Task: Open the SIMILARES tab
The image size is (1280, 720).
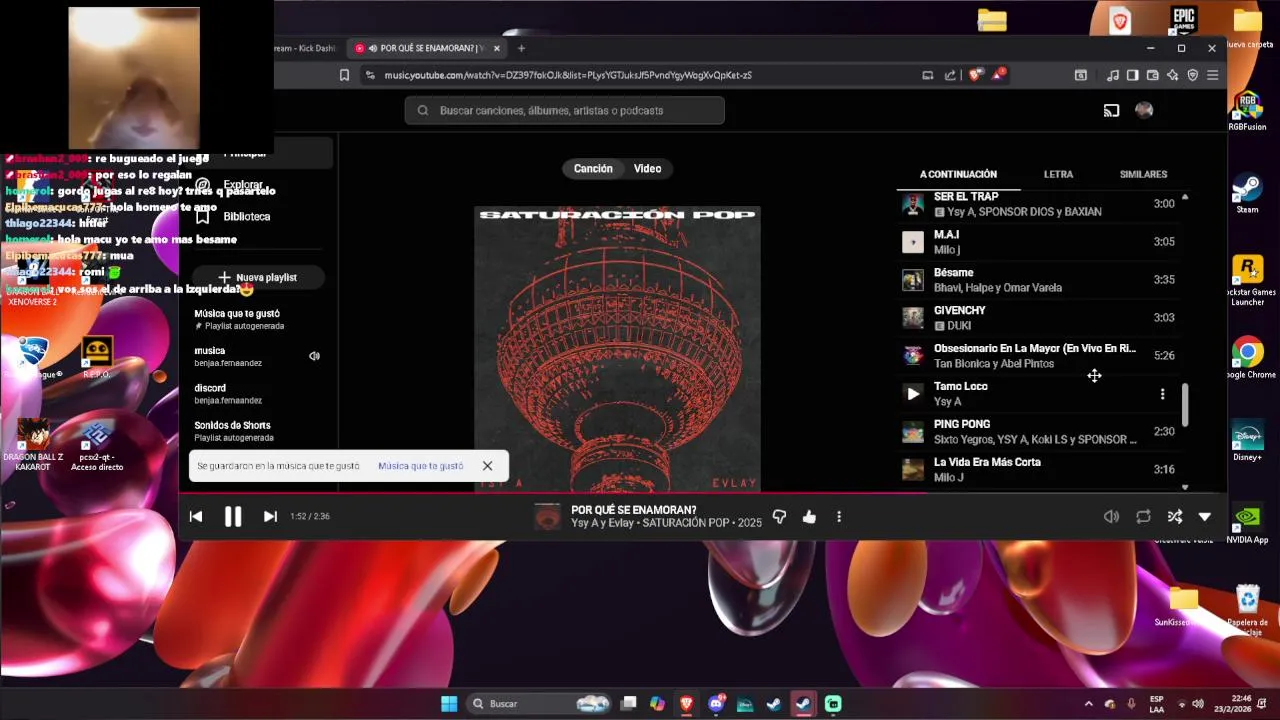Action: click(1143, 174)
